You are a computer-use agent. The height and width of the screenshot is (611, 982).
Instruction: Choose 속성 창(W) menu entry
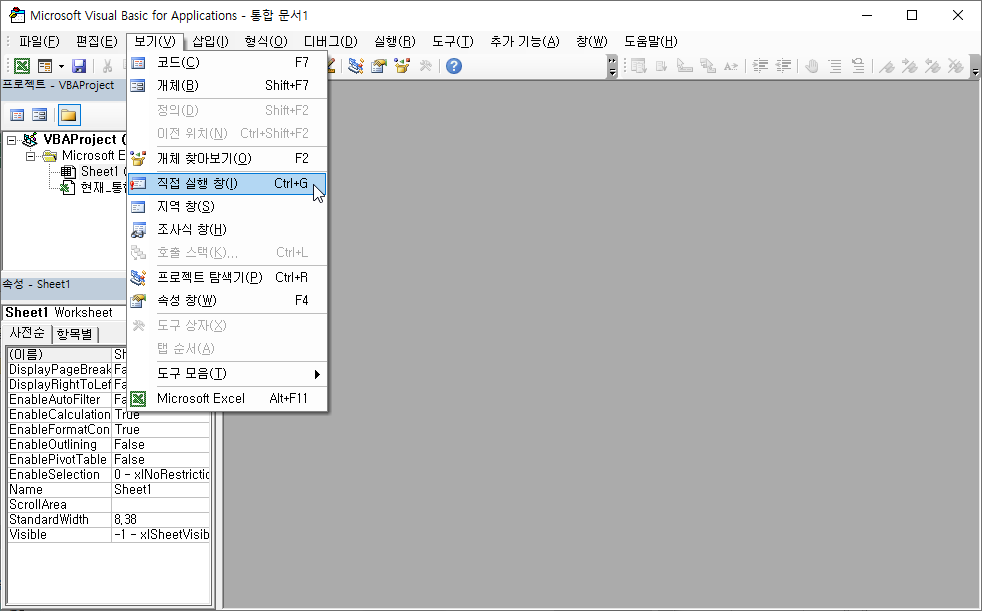(227, 300)
